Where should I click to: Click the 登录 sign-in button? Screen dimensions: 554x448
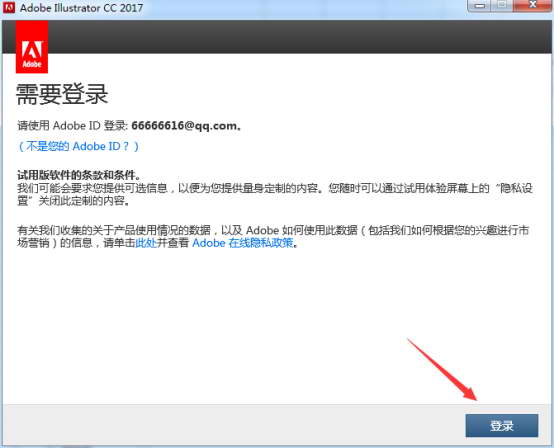coord(502,426)
